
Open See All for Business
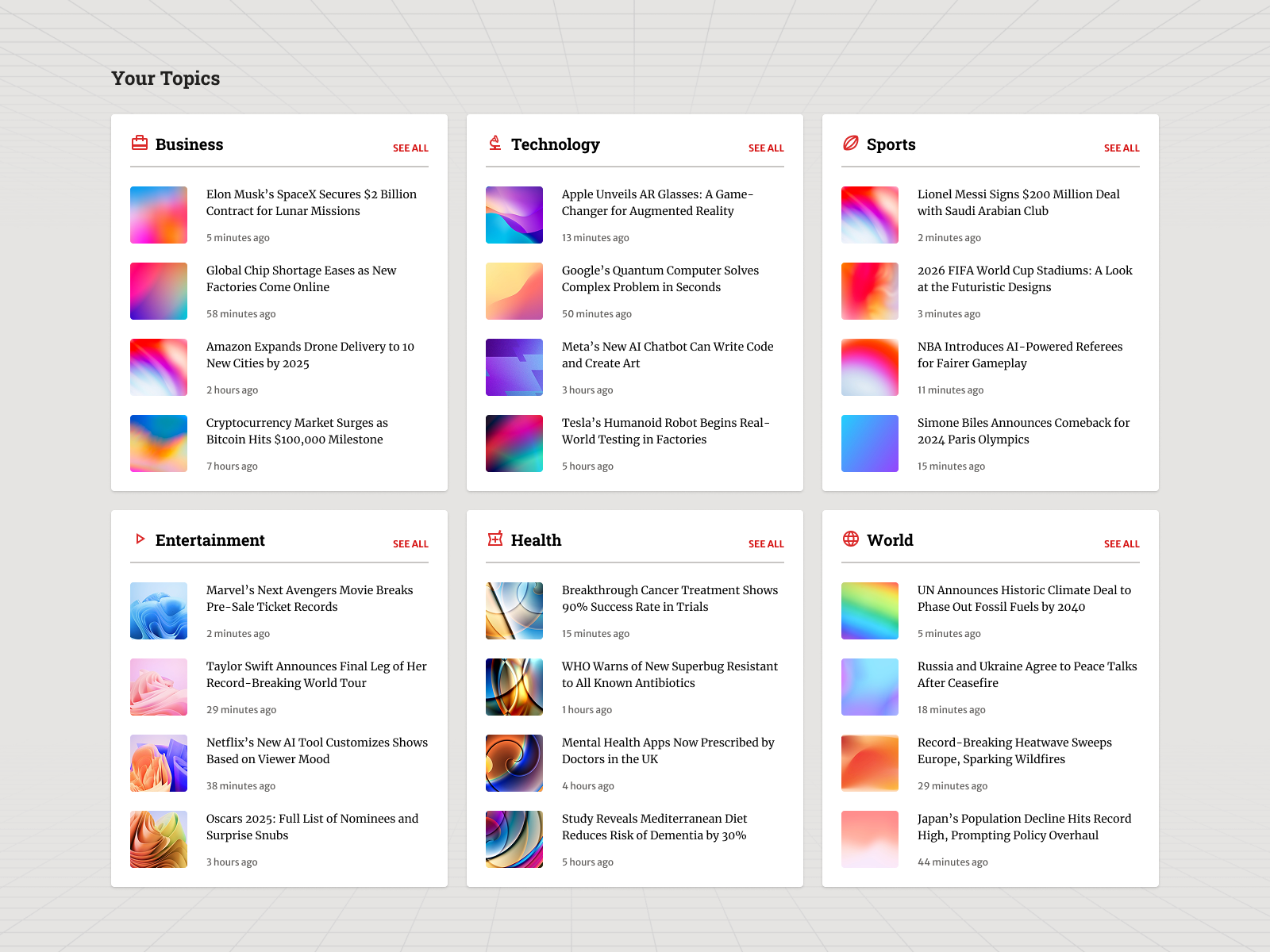[410, 148]
